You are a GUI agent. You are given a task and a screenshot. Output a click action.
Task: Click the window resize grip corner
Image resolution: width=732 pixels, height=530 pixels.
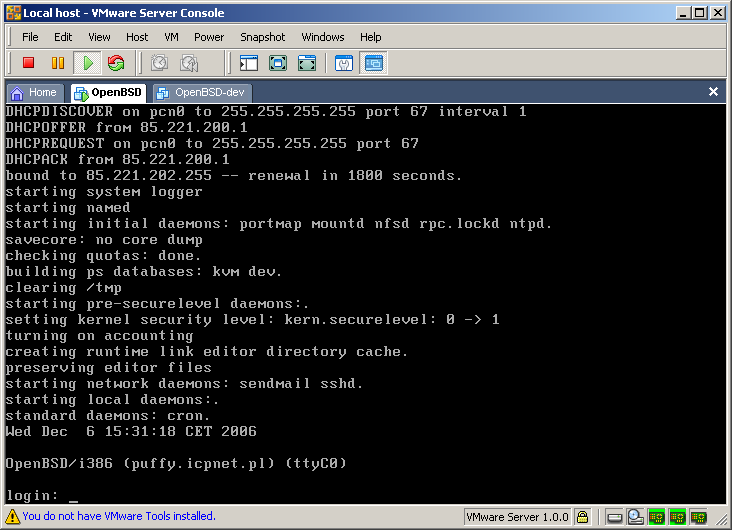tap(723, 520)
